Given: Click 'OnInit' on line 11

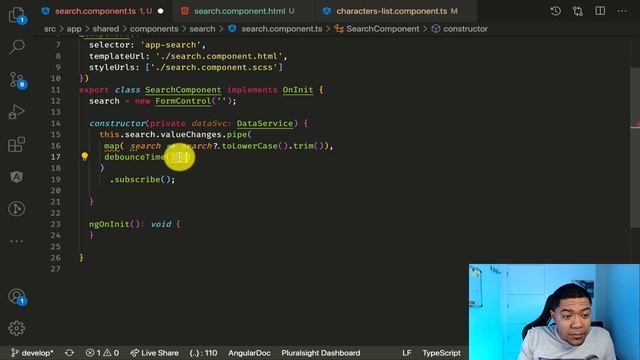Looking at the screenshot, I should pyautogui.click(x=298, y=90).
